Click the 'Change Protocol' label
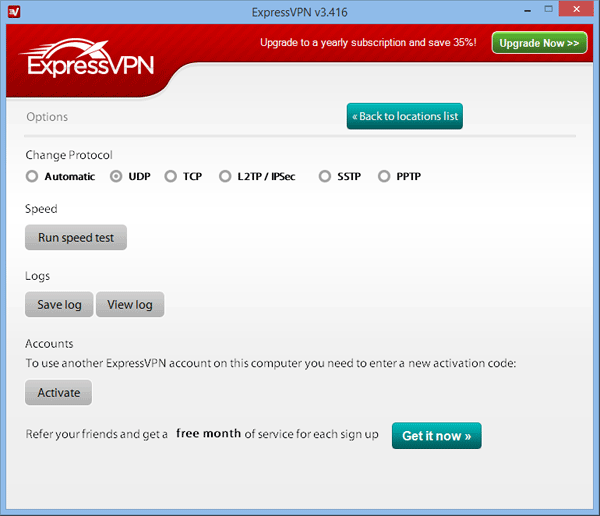The width and height of the screenshot is (600, 516). [x=69, y=155]
